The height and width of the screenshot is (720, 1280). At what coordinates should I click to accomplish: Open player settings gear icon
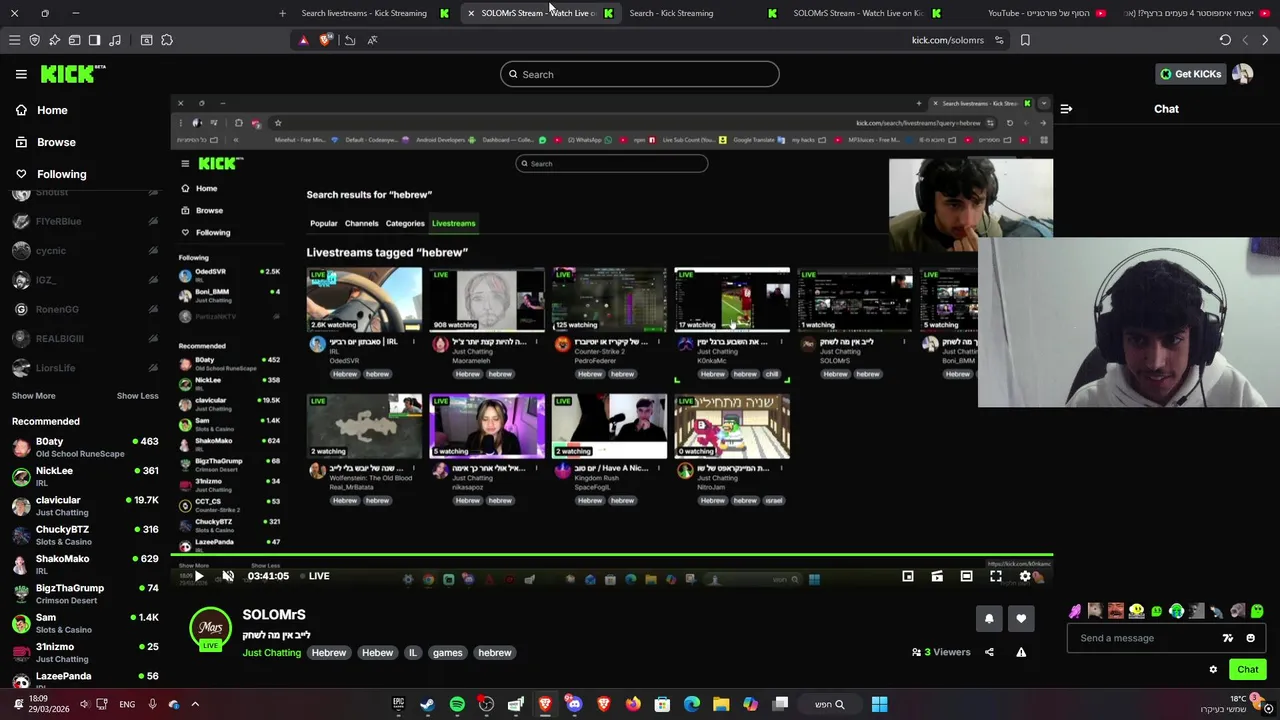[x=1025, y=576]
